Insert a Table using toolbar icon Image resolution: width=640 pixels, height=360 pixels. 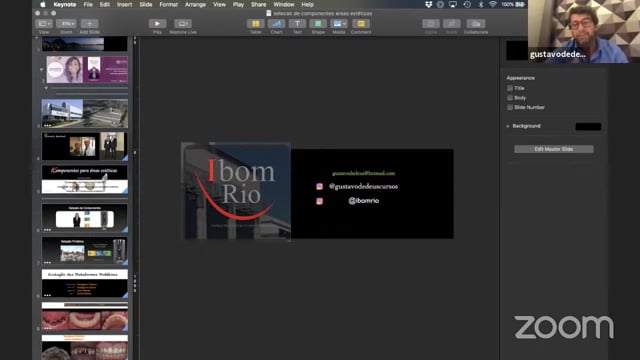[256, 24]
